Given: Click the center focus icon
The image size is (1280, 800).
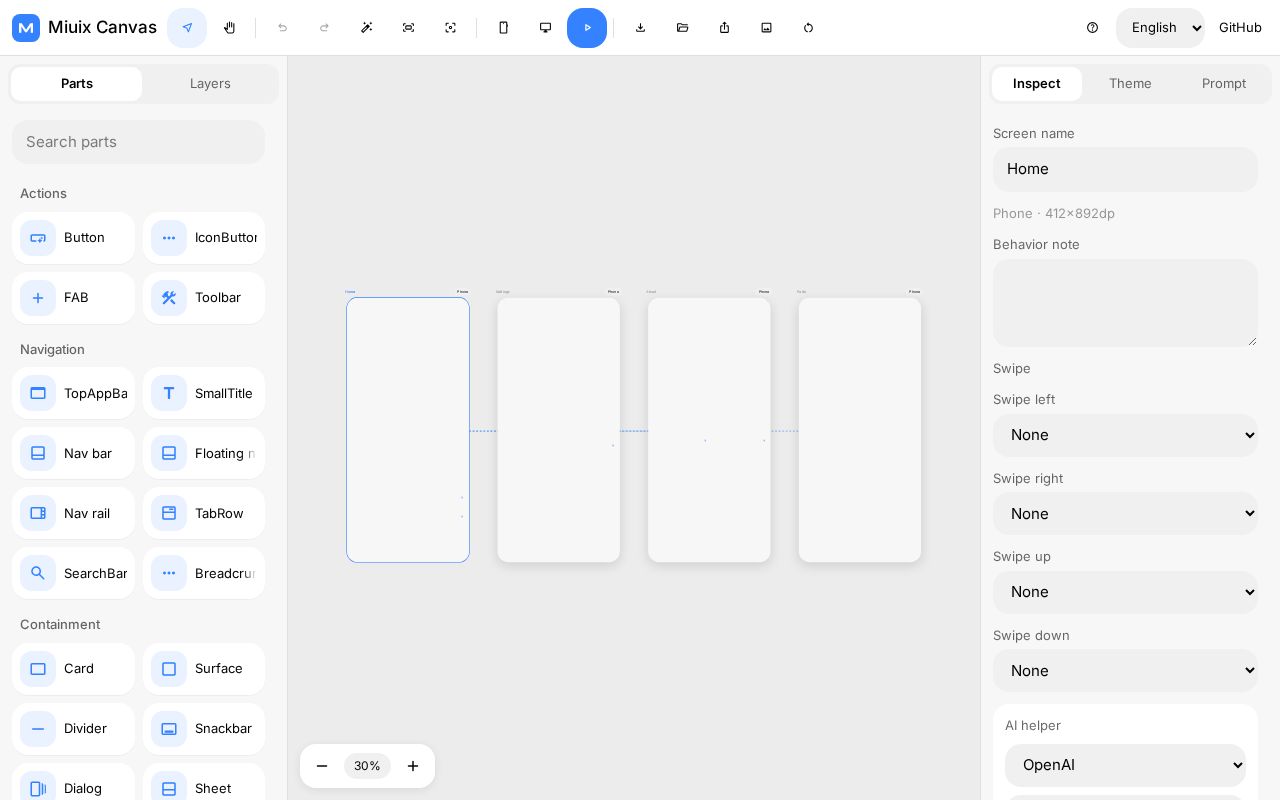Looking at the screenshot, I should 450,28.
